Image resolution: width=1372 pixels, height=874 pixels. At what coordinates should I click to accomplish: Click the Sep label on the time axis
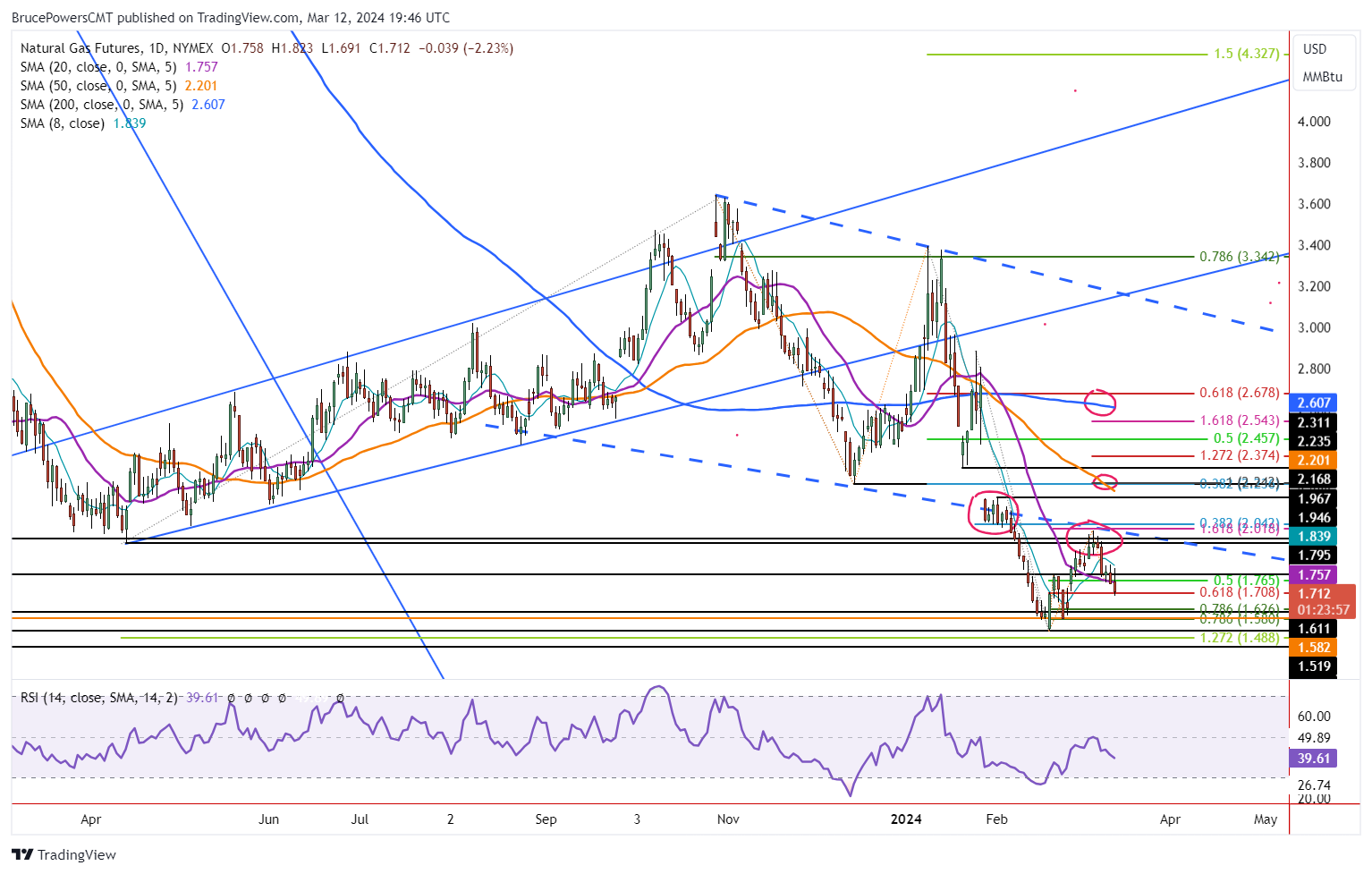point(546,819)
